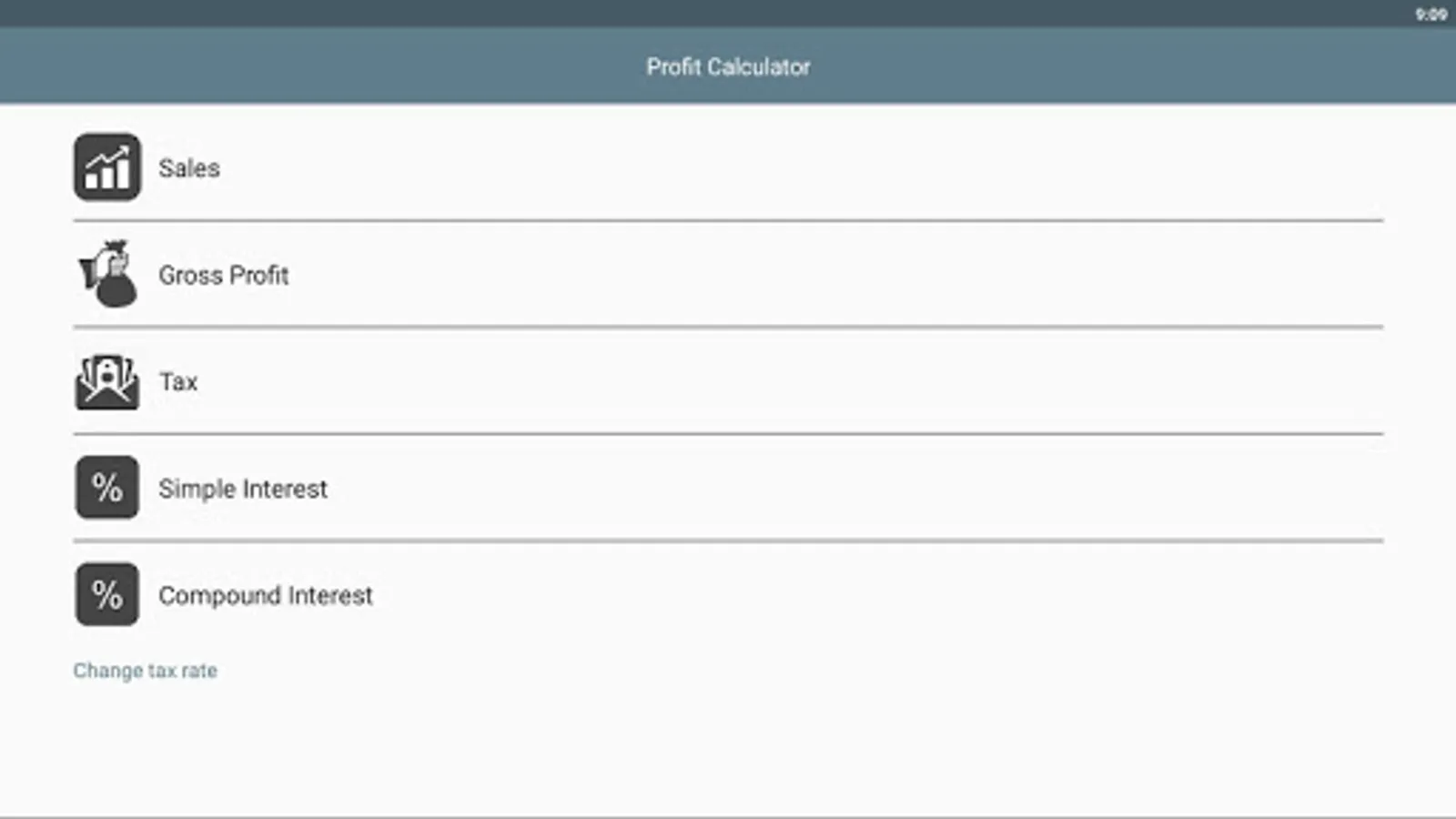Select the Tax text label
The width and height of the screenshot is (1456, 819).
pyautogui.click(x=178, y=381)
